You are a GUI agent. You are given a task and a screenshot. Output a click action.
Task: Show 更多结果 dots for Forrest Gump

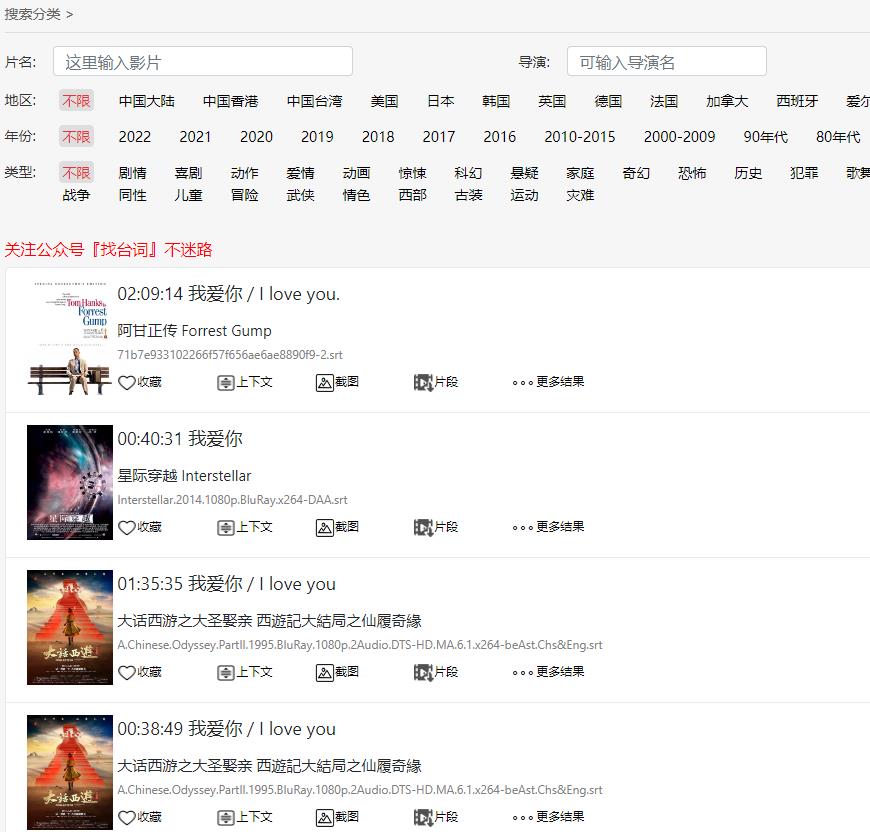[x=523, y=382]
